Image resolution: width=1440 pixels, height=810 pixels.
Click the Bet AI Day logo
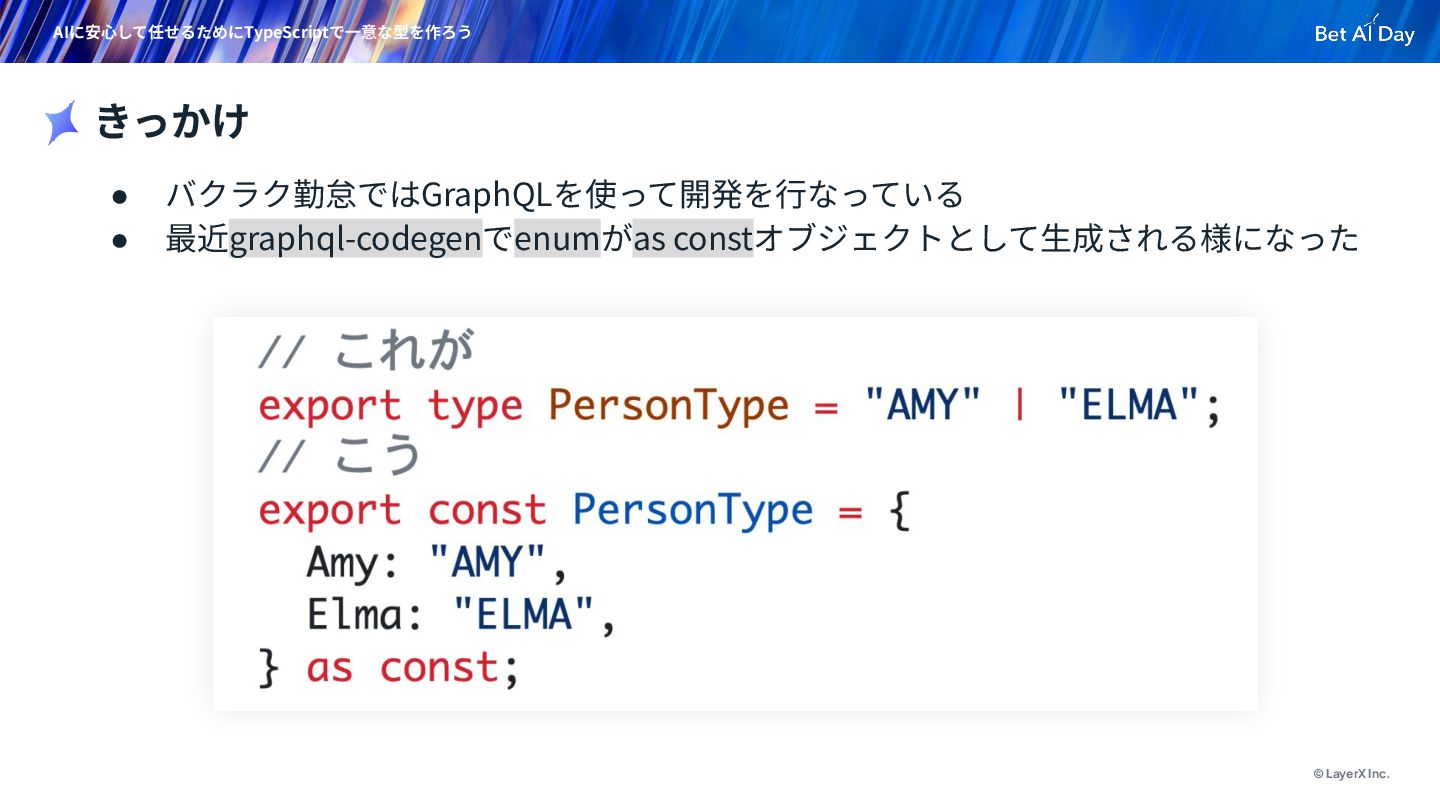pyautogui.click(x=1364, y=31)
